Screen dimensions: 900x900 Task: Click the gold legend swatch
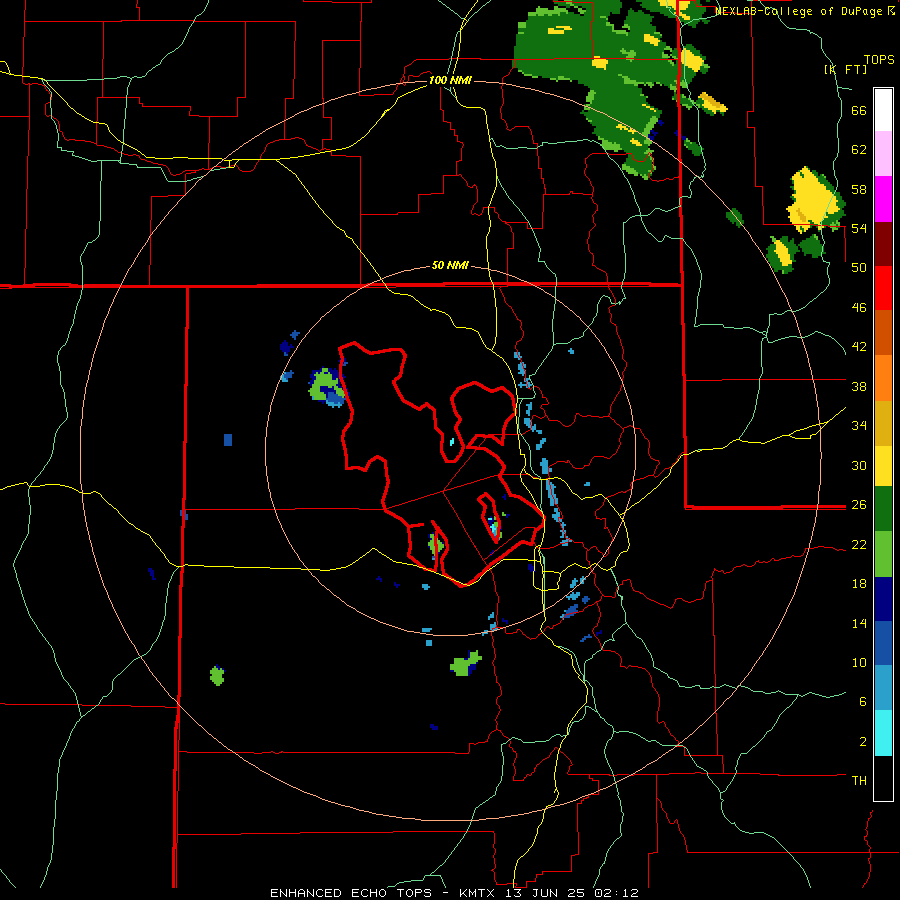(883, 423)
